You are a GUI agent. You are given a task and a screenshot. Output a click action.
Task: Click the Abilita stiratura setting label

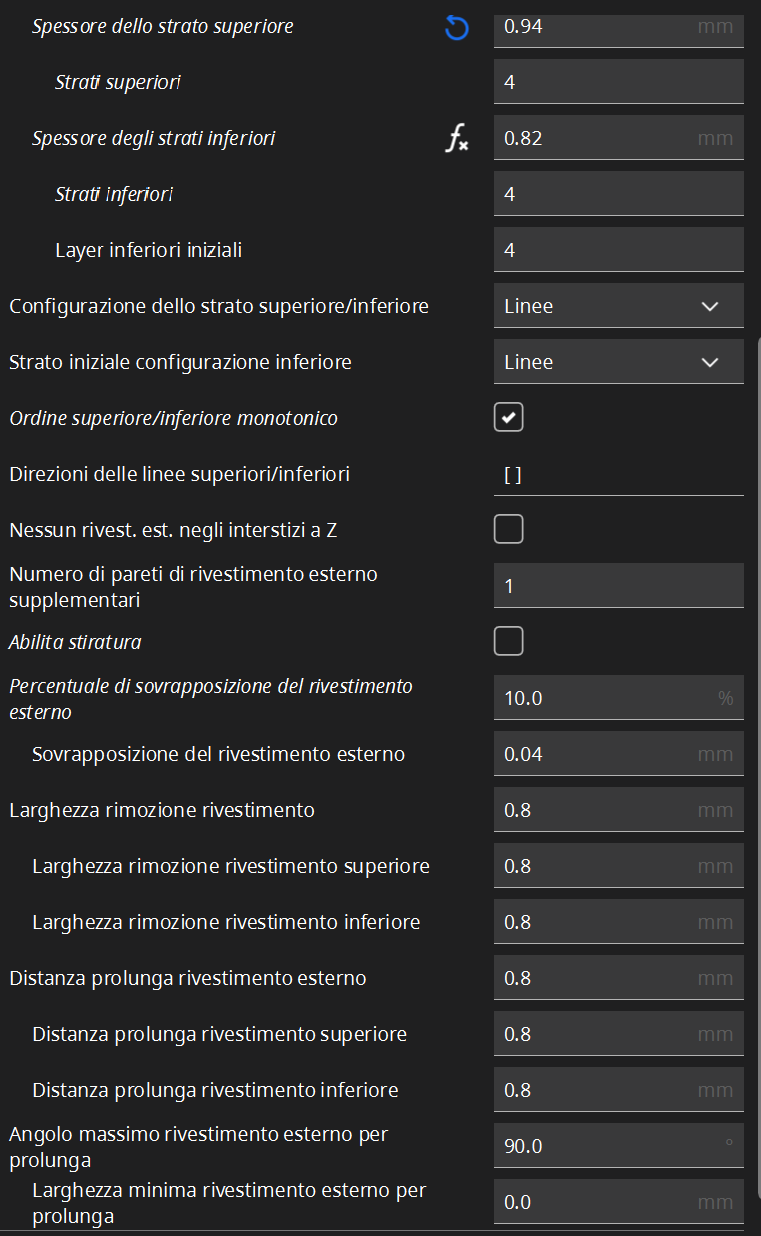click(x=75, y=642)
